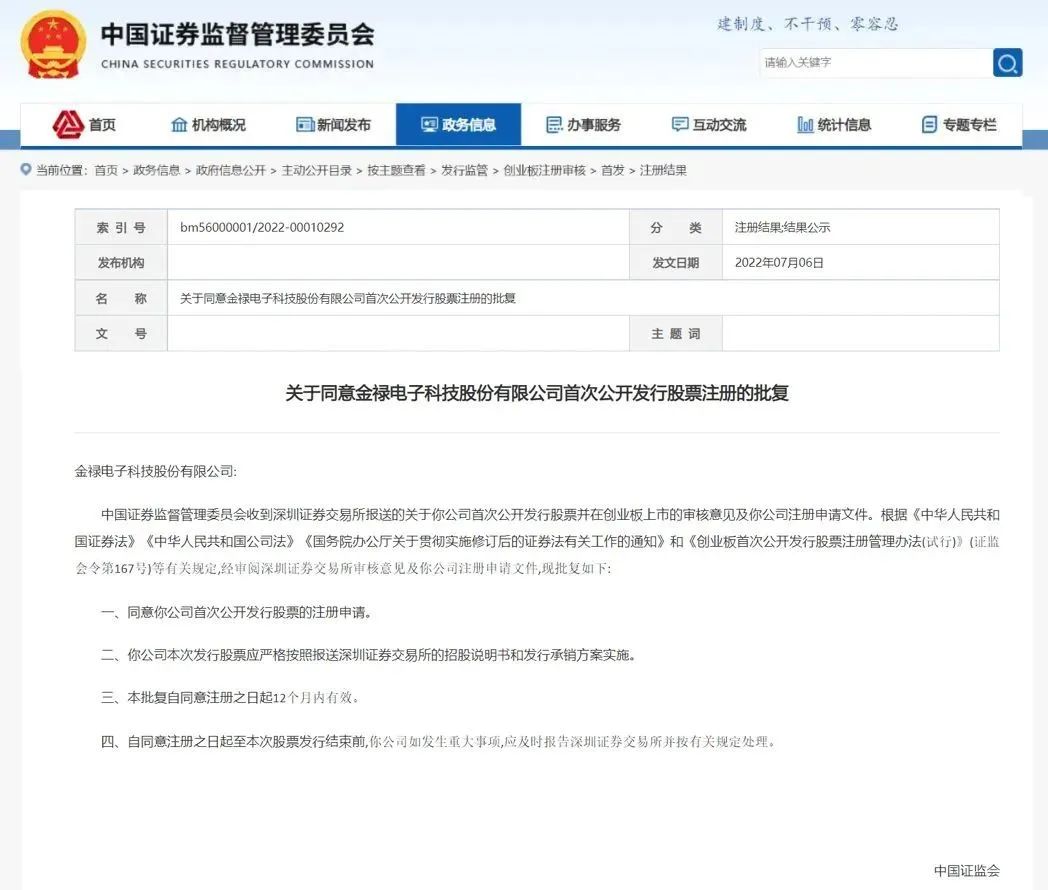Click the magnifier search button
Viewport: 1048px width, 890px height.
(x=1007, y=63)
